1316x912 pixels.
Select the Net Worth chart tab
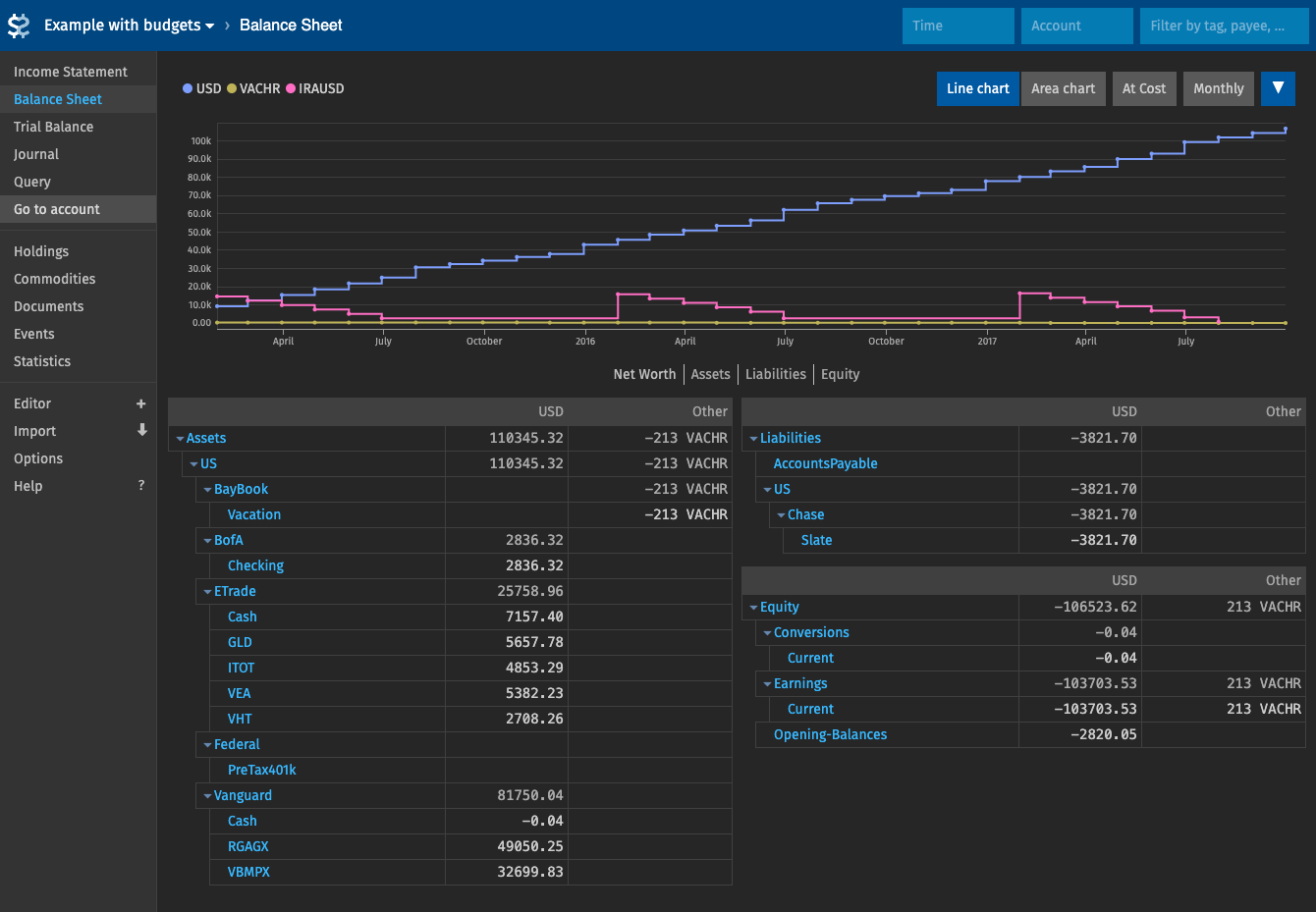[x=644, y=374]
